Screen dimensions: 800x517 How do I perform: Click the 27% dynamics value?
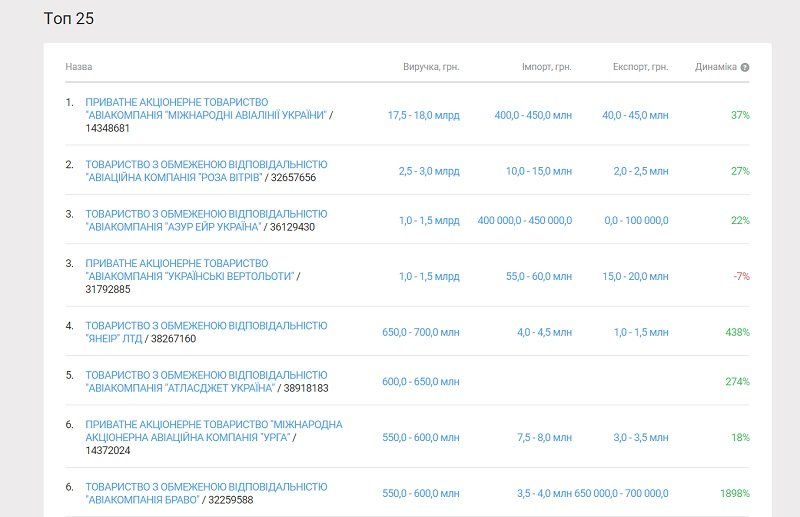tap(740, 171)
